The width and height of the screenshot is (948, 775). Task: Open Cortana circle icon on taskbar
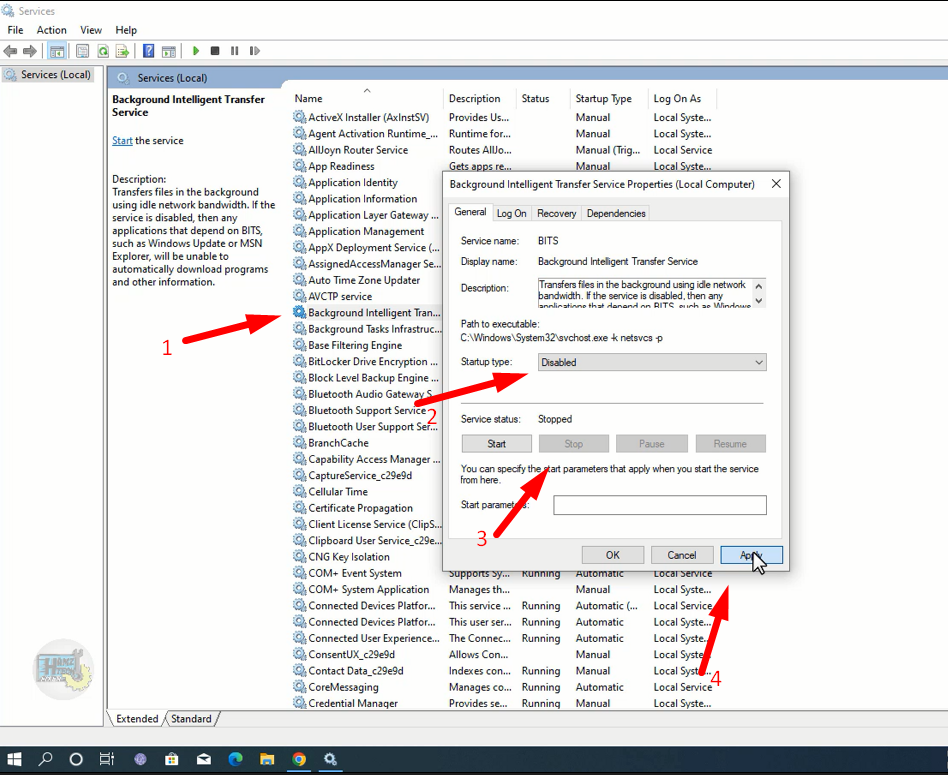pos(76,759)
